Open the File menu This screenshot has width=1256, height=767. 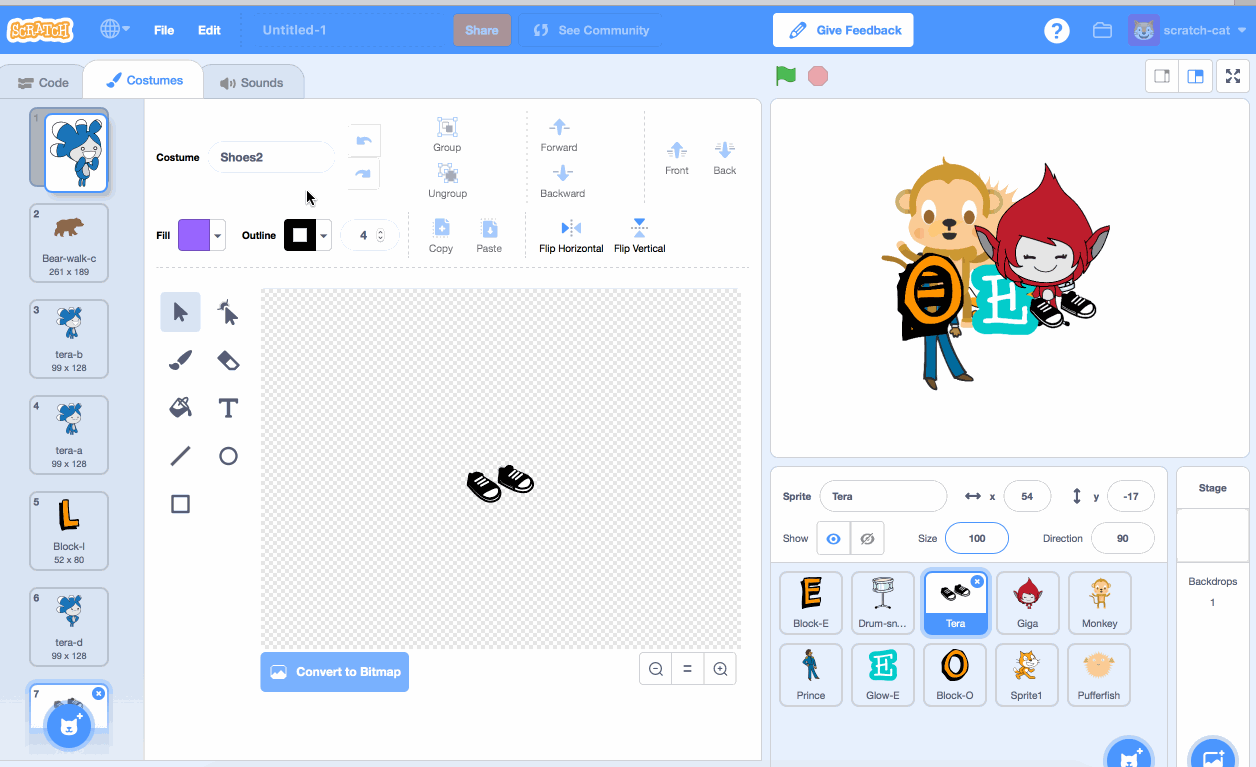pos(164,30)
